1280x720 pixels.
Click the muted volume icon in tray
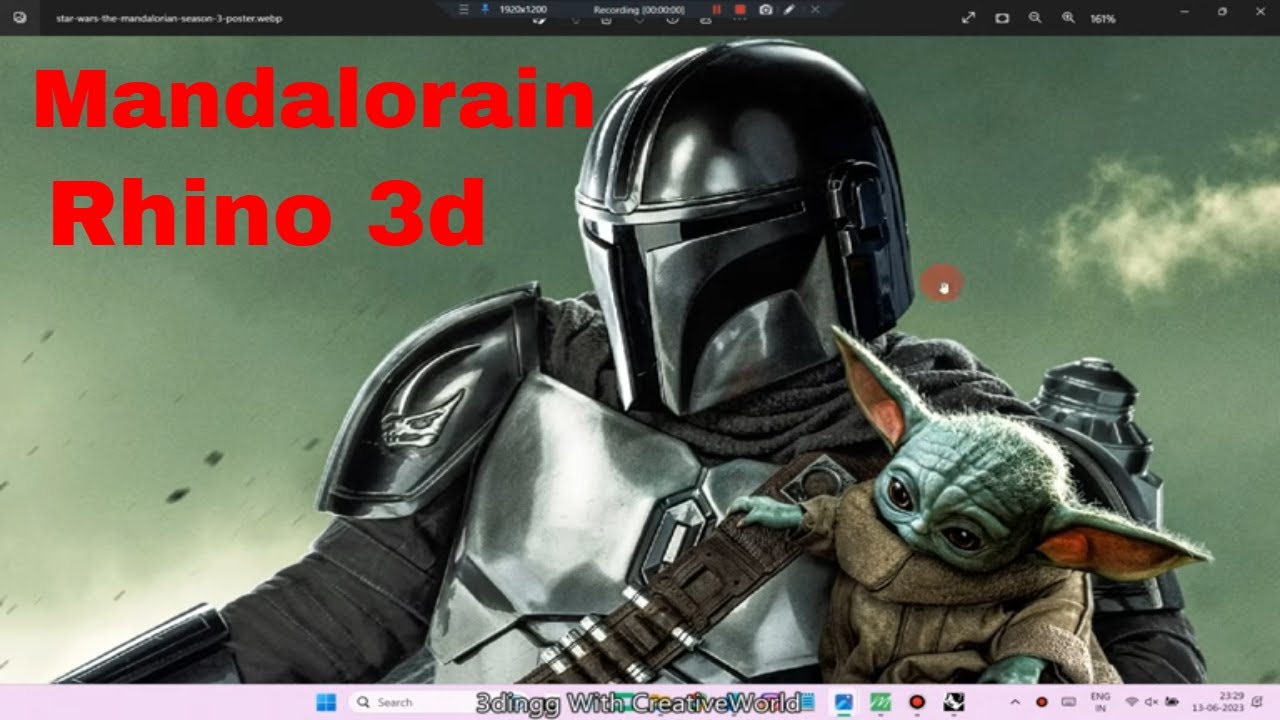click(1151, 702)
